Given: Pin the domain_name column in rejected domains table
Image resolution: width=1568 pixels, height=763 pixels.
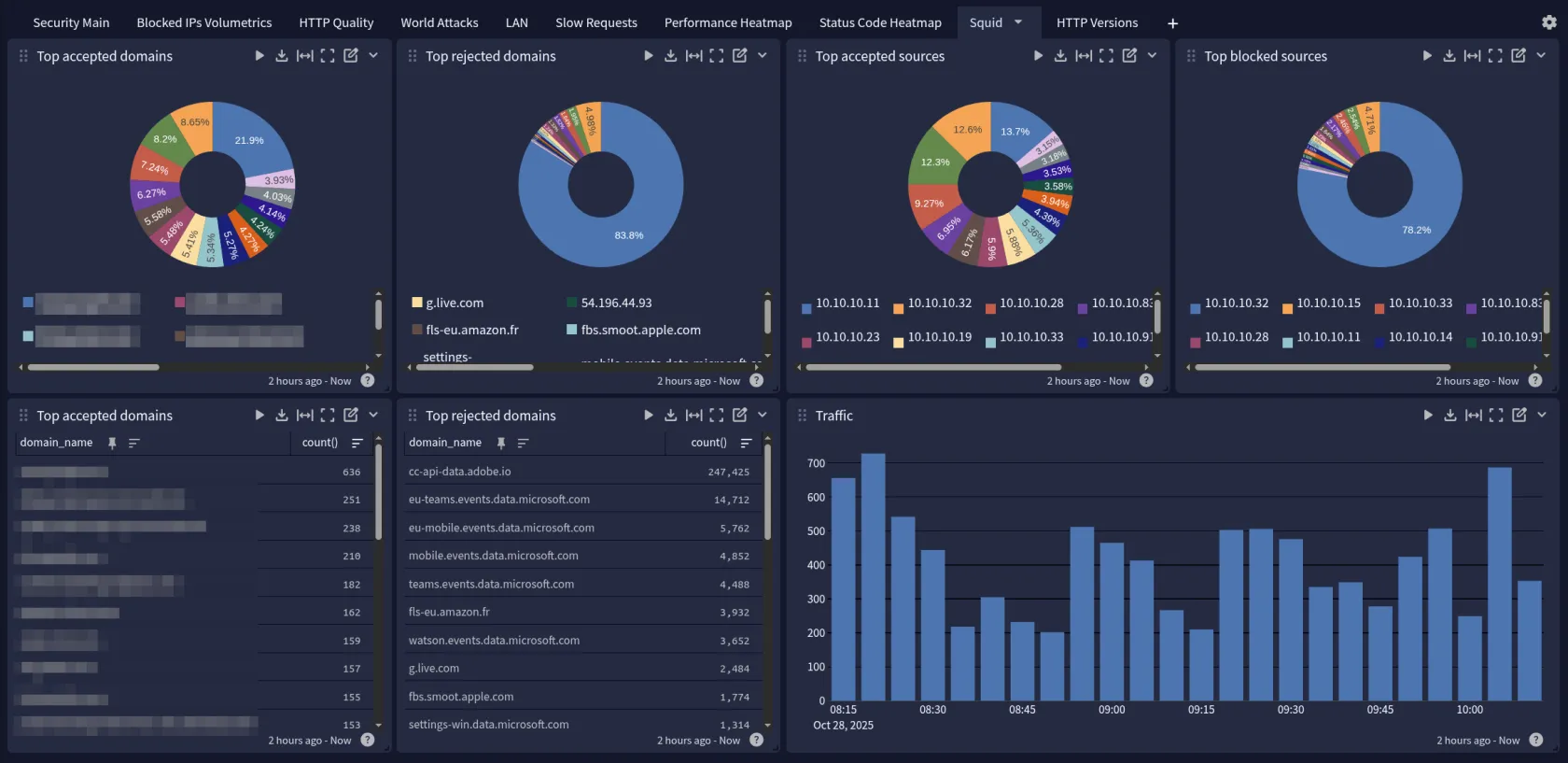Looking at the screenshot, I should pos(500,443).
